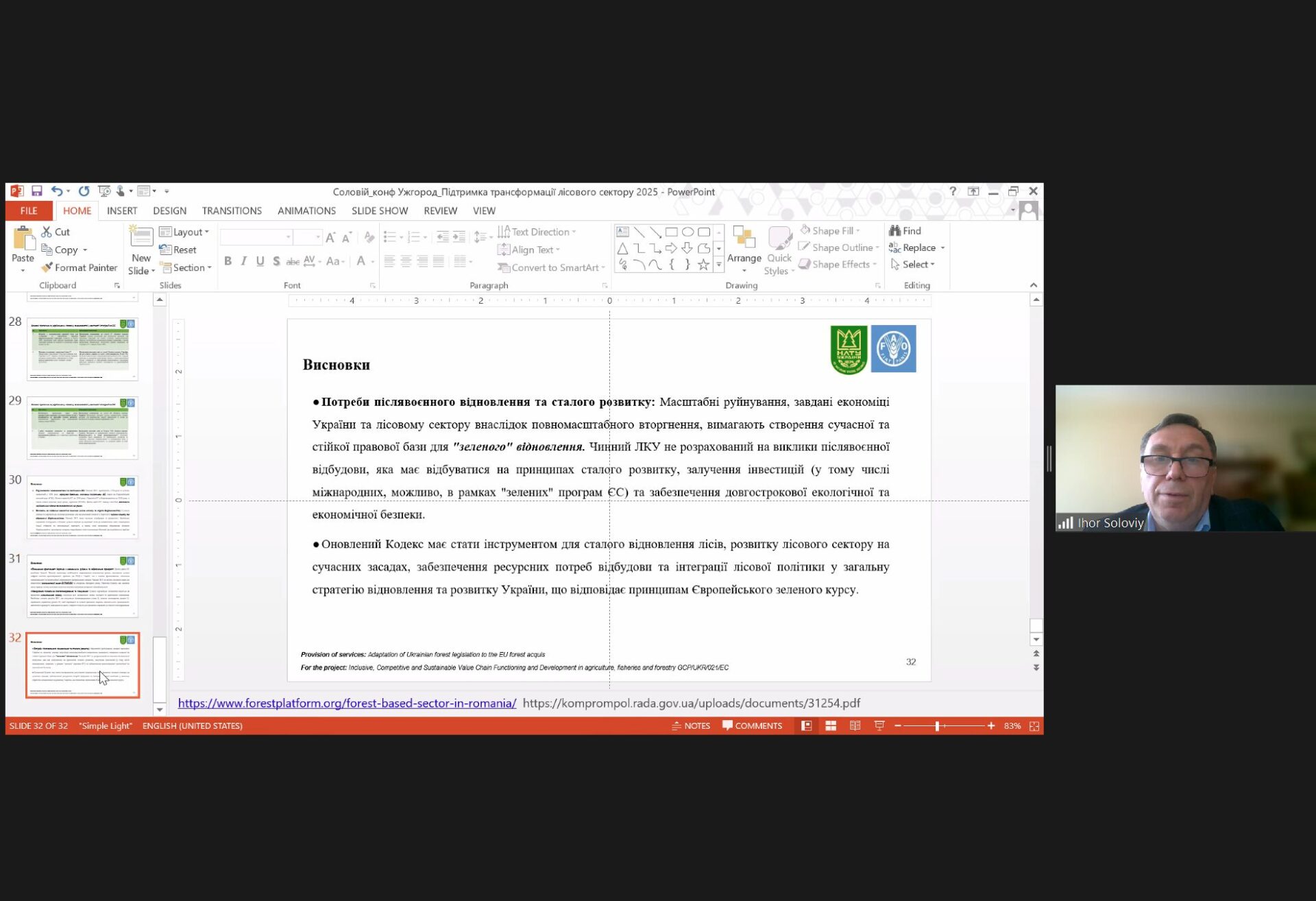The height and width of the screenshot is (901, 1316).
Task: Click the Save icon in quick access toolbar
Action: [37, 191]
